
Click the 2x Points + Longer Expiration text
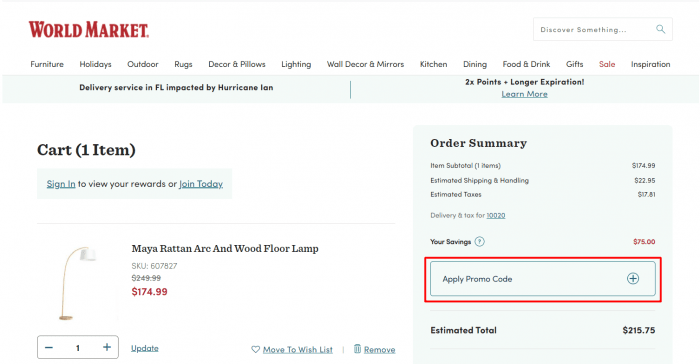click(525, 82)
